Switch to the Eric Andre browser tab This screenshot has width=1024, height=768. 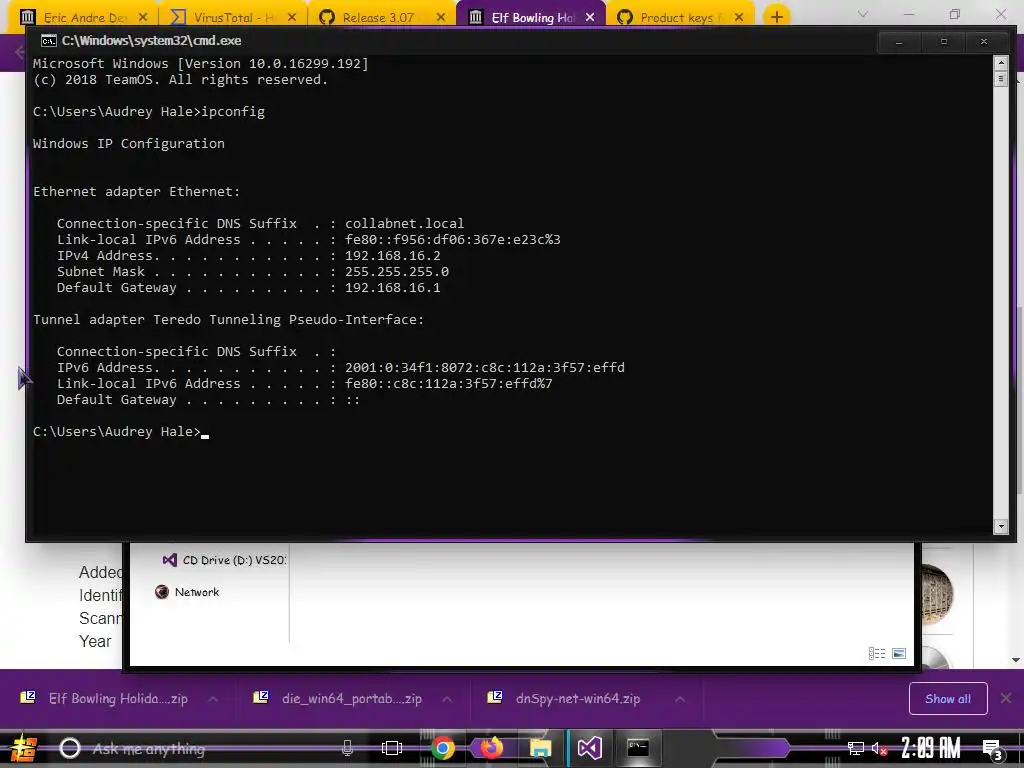pyautogui.click(x=82, y=17)
